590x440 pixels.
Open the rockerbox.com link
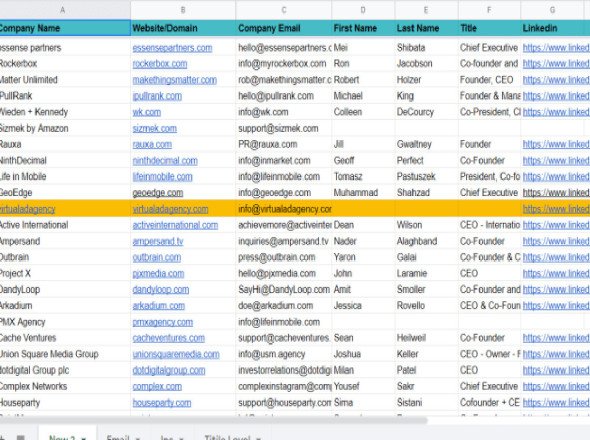tap(160, 64)
